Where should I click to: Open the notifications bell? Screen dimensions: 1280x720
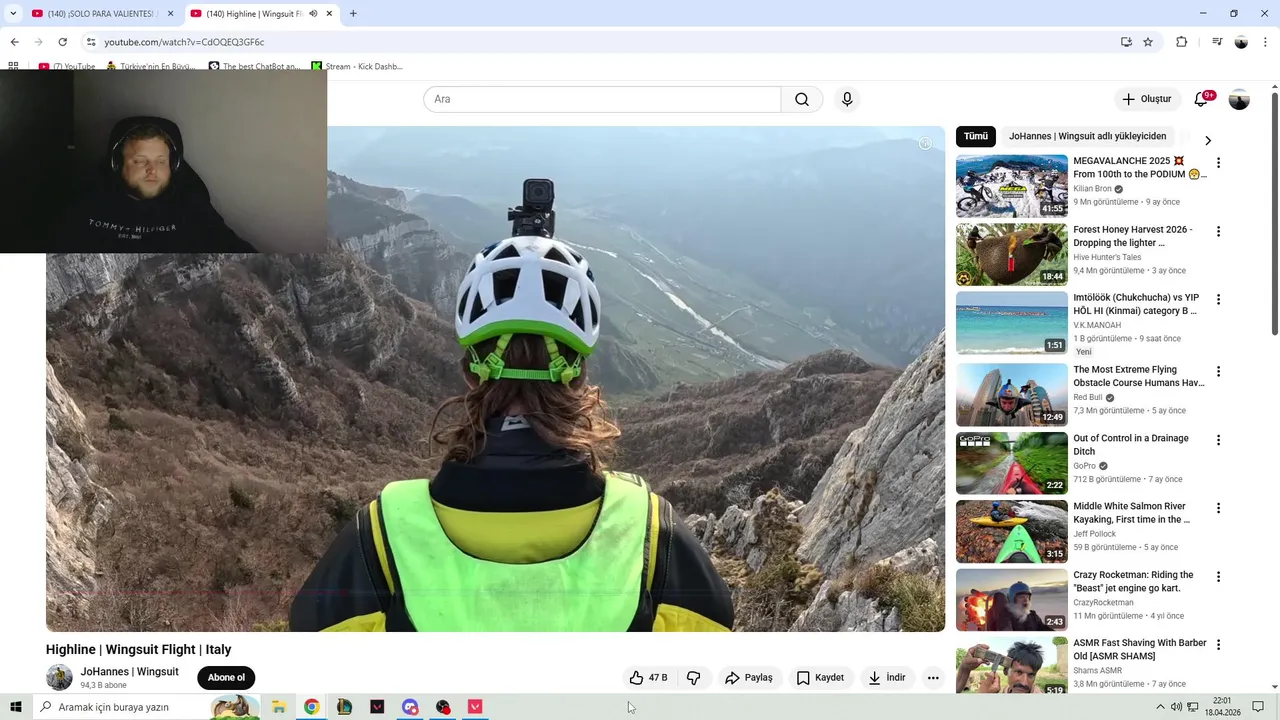click(x=1201, y=99)
